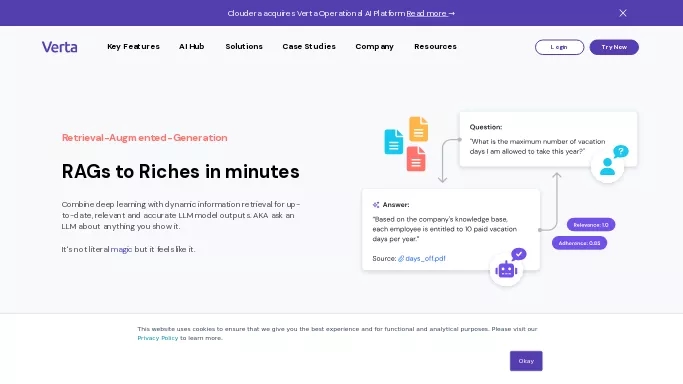Viewport: 683px width, 384px height.
Task: Click the Relevance: 1.0 badge
Action: (x=591, y=225)
